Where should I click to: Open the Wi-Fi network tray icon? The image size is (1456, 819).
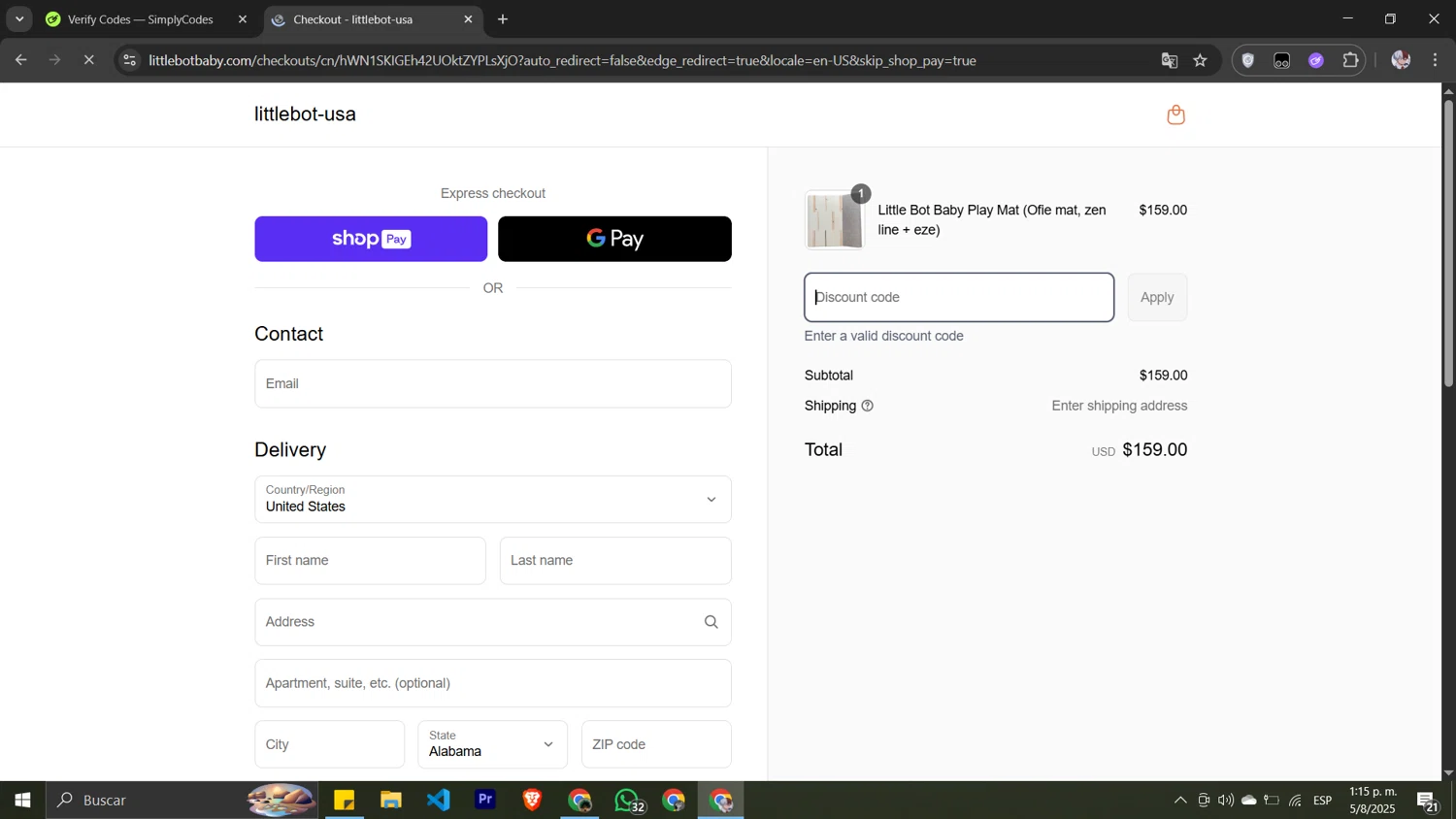coord(1295,801)
